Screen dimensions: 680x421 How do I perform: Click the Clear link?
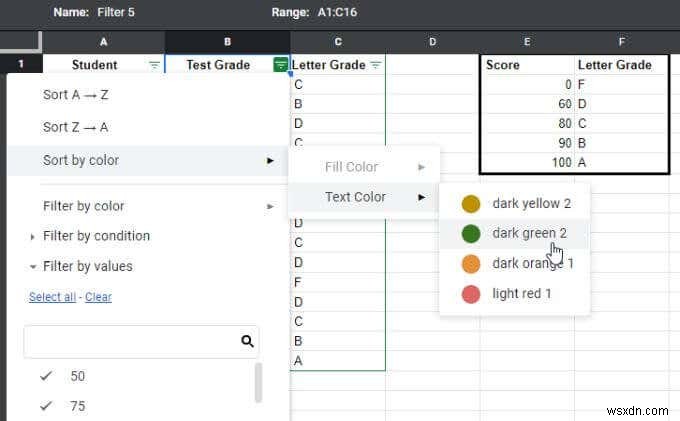(98, 297)
